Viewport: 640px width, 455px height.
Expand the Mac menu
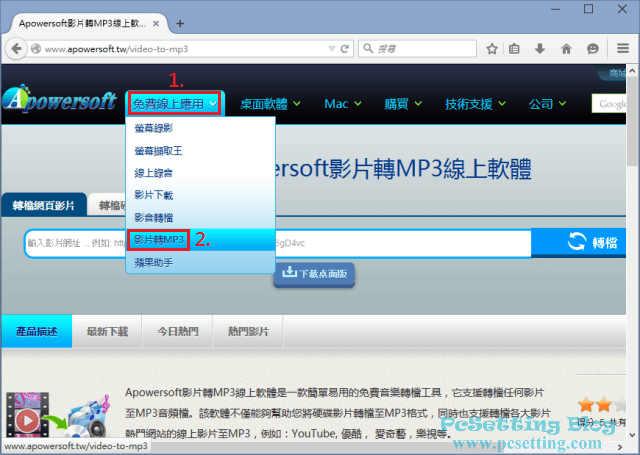342,104
